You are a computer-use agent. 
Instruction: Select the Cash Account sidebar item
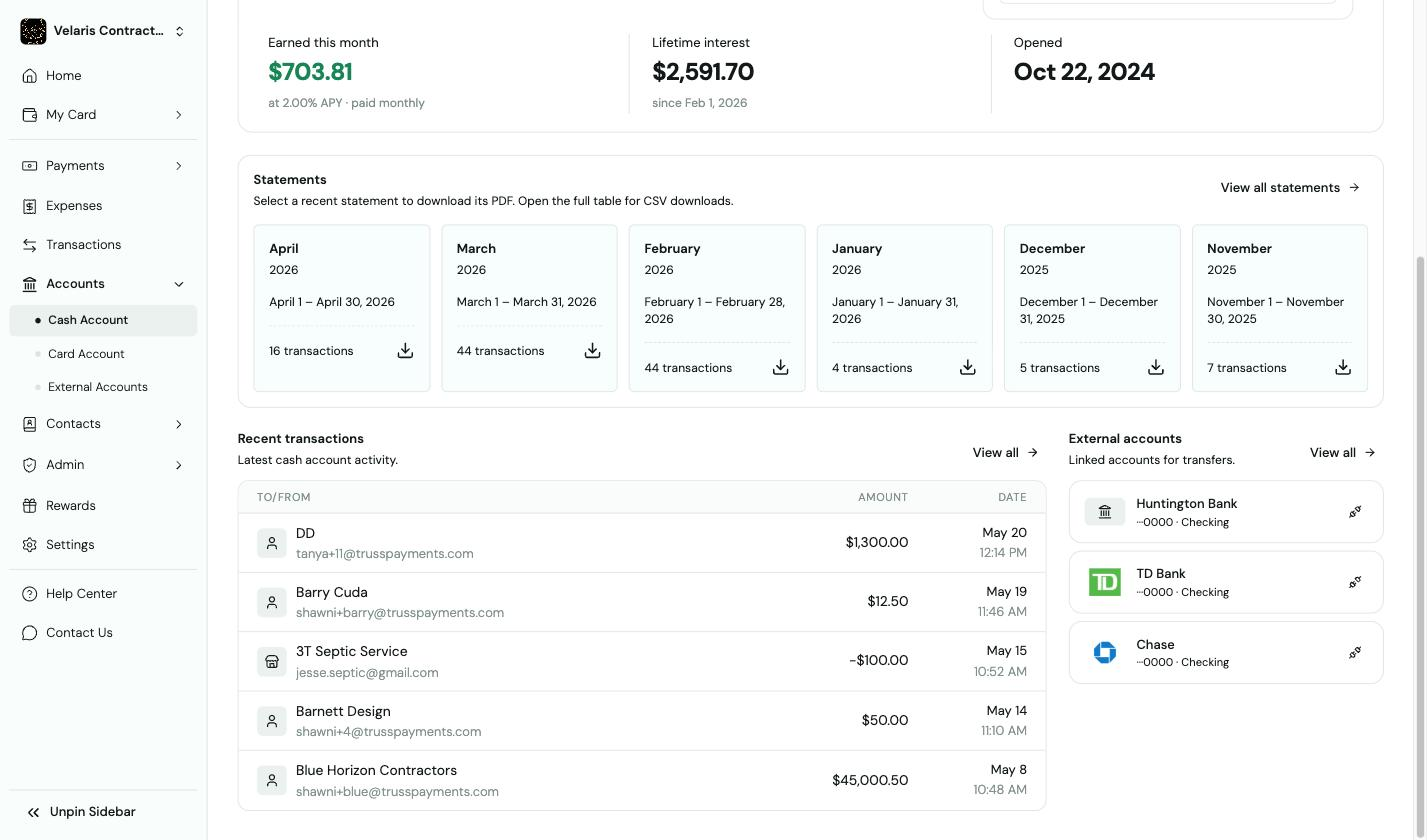[x=103, y=320]
